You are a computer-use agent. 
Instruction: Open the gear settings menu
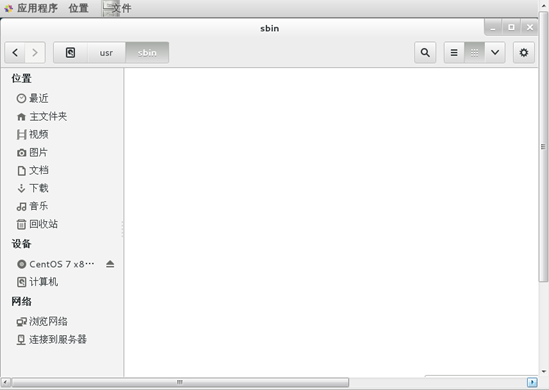(x=524, y=53)
